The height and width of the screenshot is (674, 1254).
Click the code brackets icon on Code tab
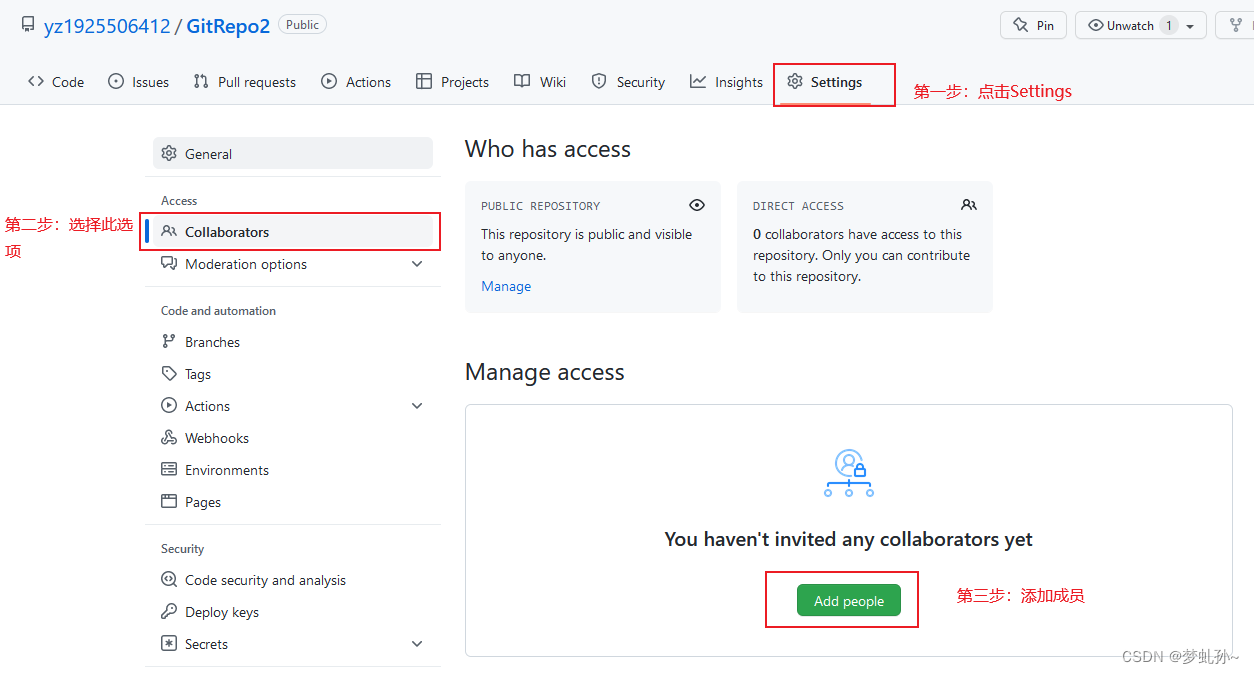click(36, 82)
